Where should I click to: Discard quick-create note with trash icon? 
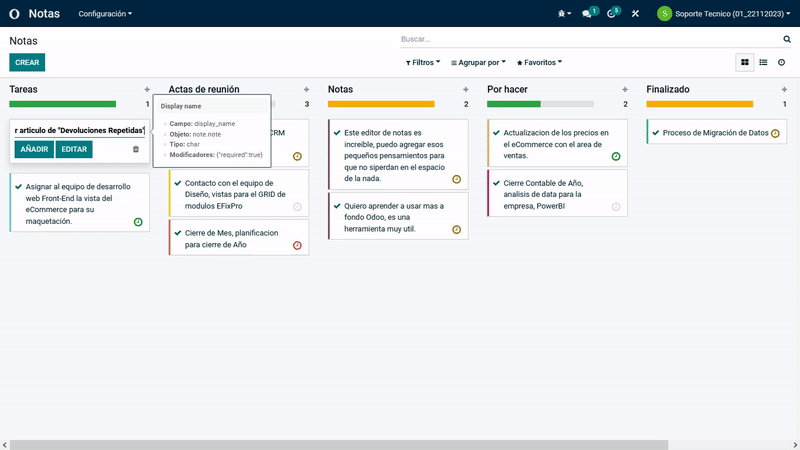pyautogui.click(x=136, y=149)
